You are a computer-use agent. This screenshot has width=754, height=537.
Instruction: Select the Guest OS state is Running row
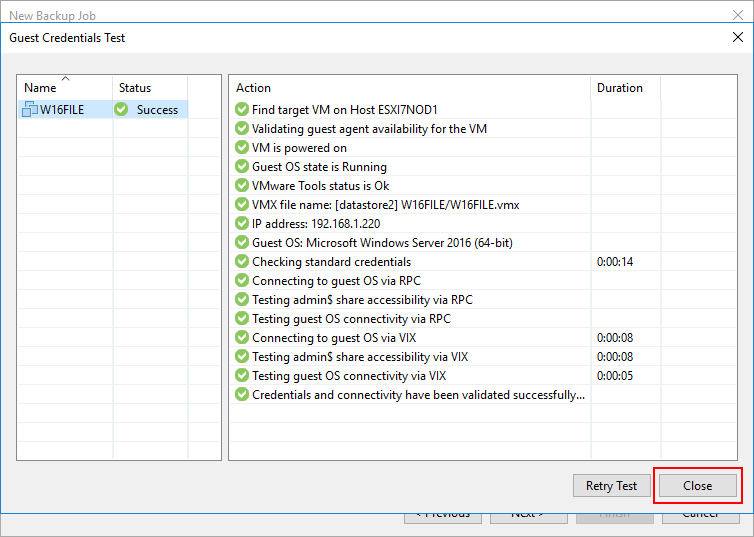319,167
